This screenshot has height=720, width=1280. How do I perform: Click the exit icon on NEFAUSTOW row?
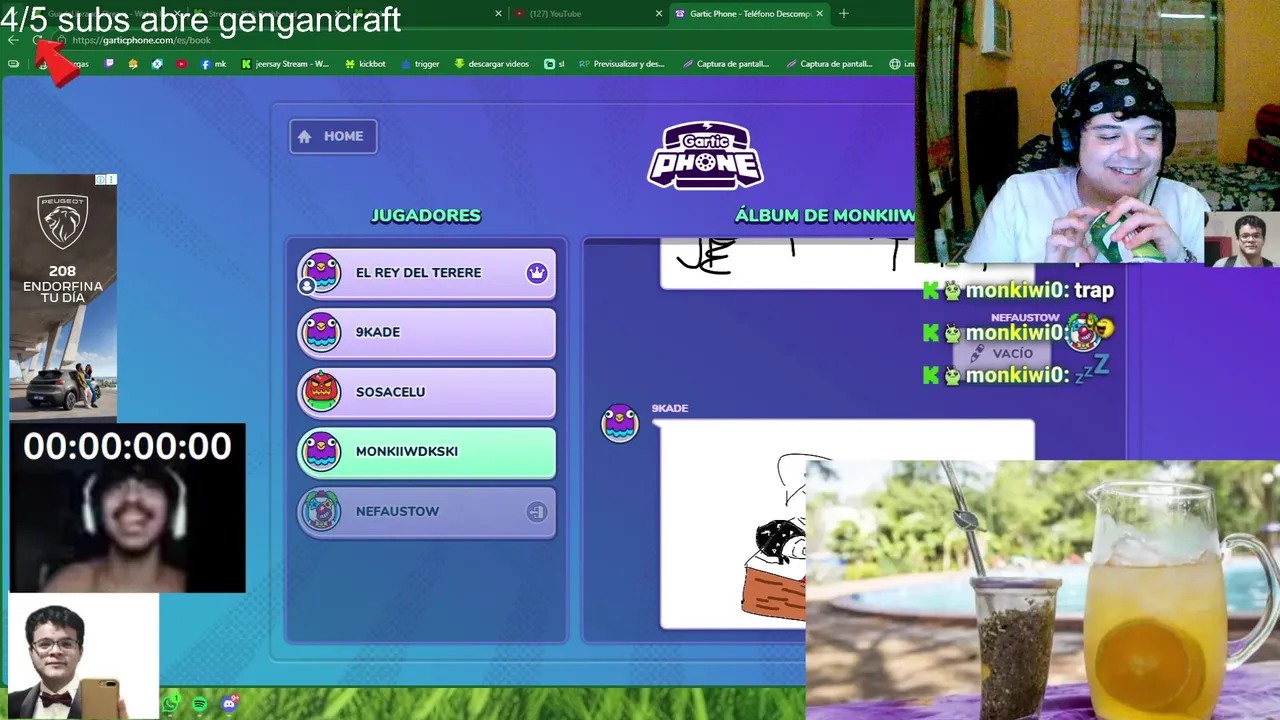coord(537,512)
